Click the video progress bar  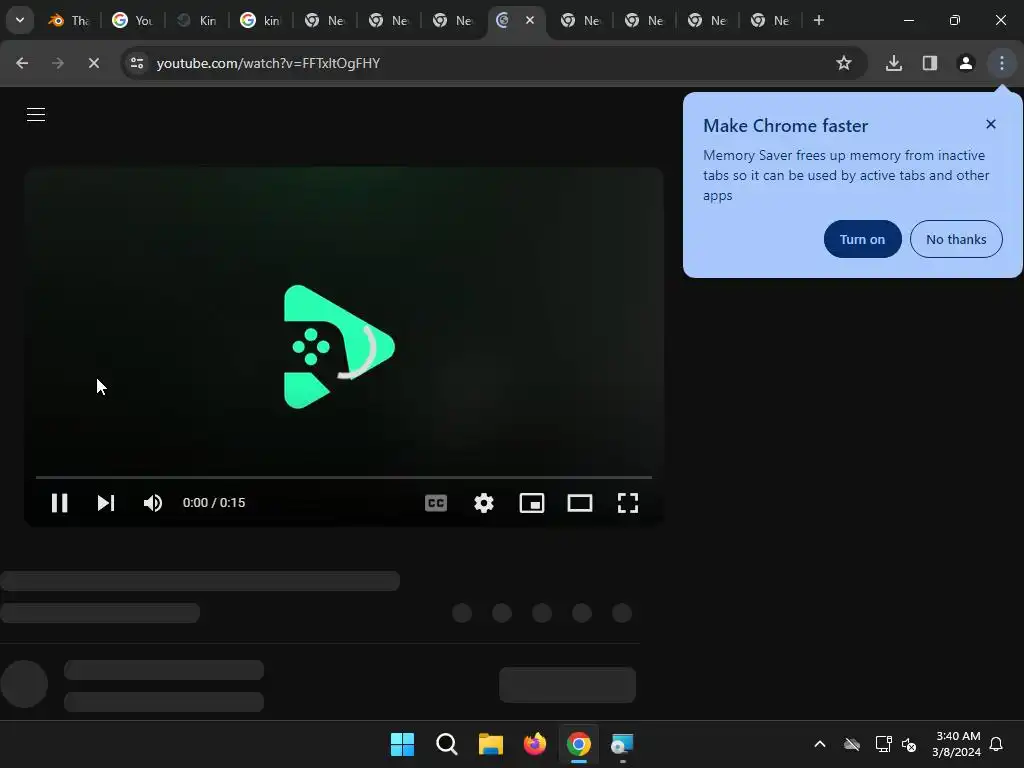[344, 477]
